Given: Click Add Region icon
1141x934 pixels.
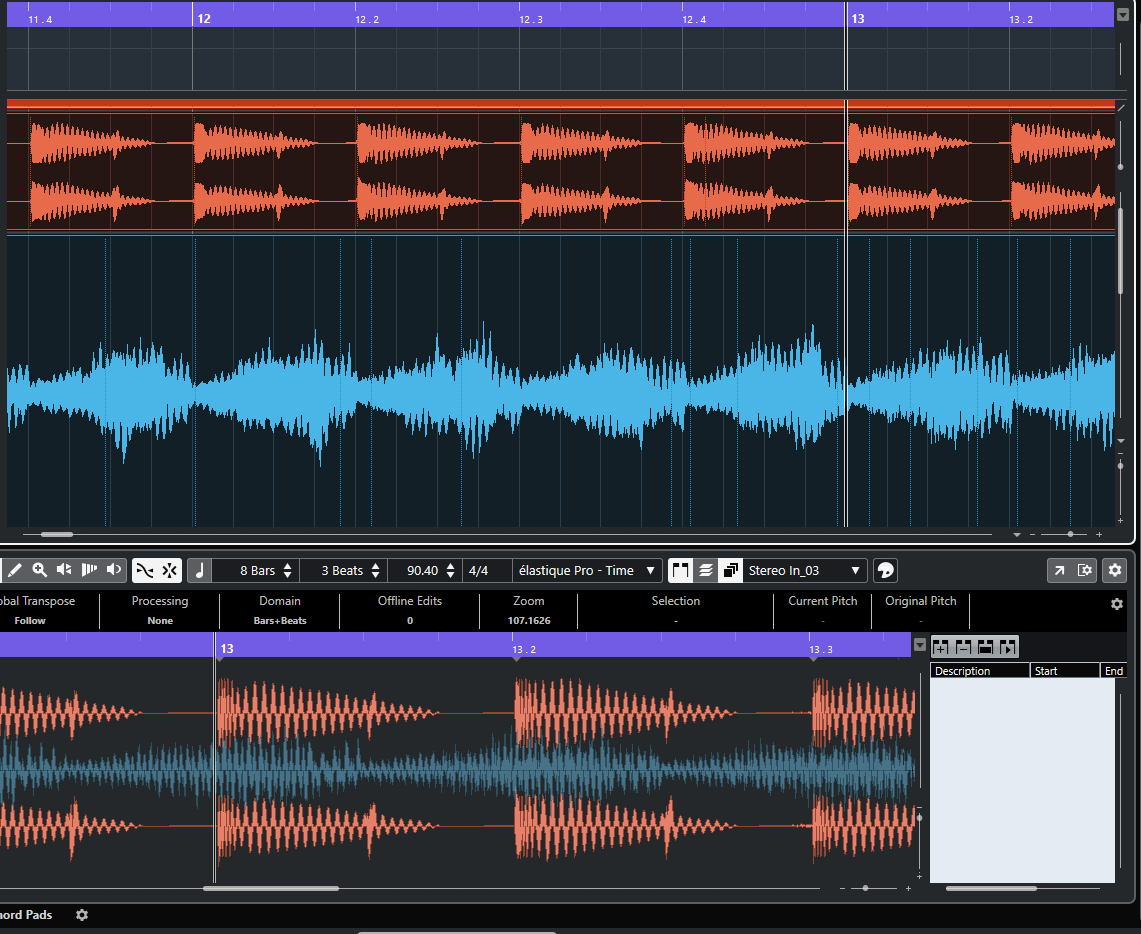Looking at the screenshot, I should click(941, 647).
